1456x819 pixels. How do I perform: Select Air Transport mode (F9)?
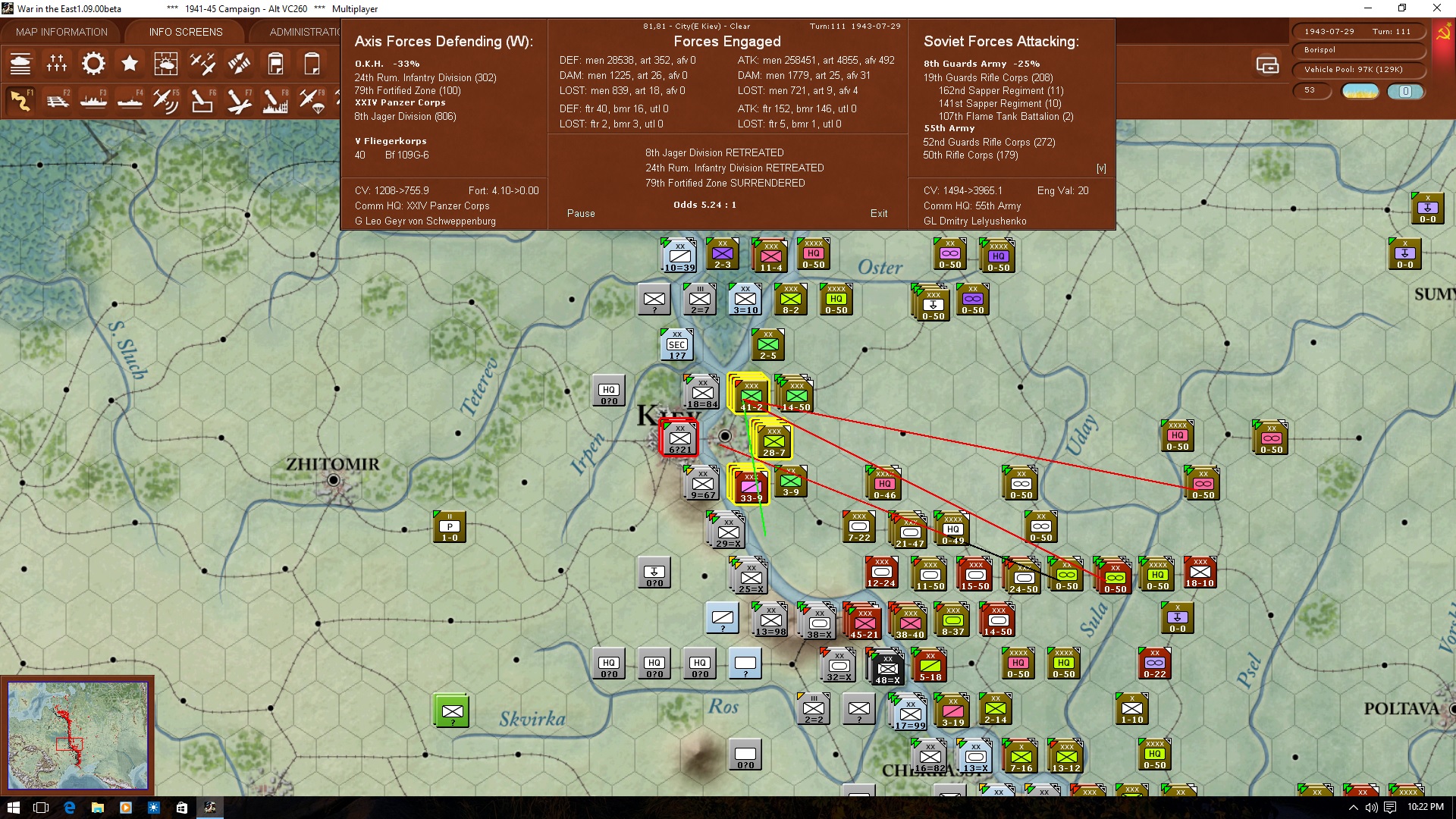(312, 100)
